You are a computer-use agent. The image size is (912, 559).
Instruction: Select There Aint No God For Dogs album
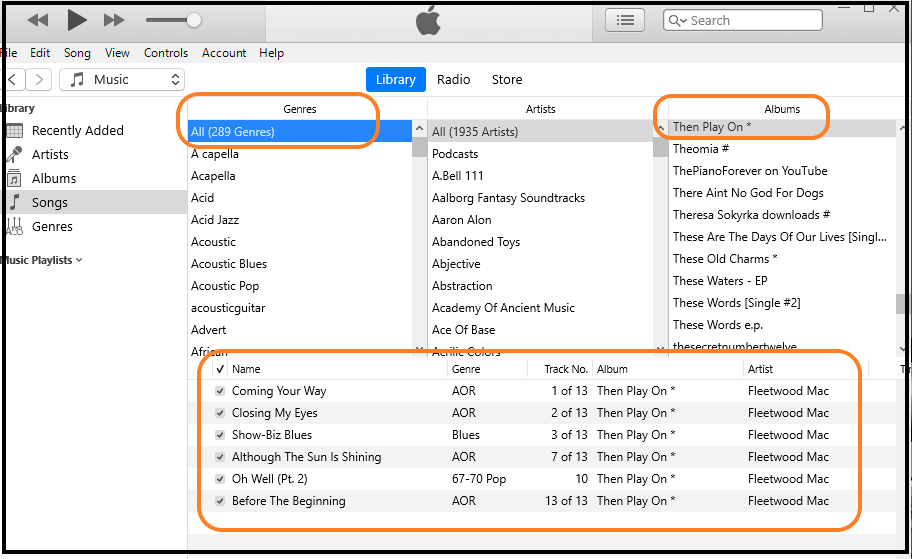click(748, 193)
